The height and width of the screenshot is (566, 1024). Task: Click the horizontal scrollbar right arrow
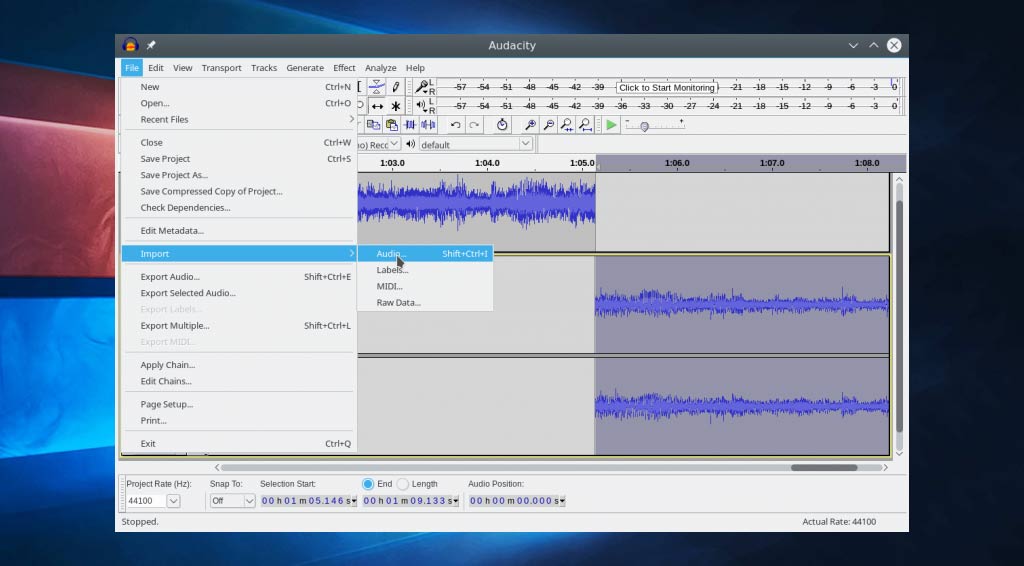(x=886, y=467)
